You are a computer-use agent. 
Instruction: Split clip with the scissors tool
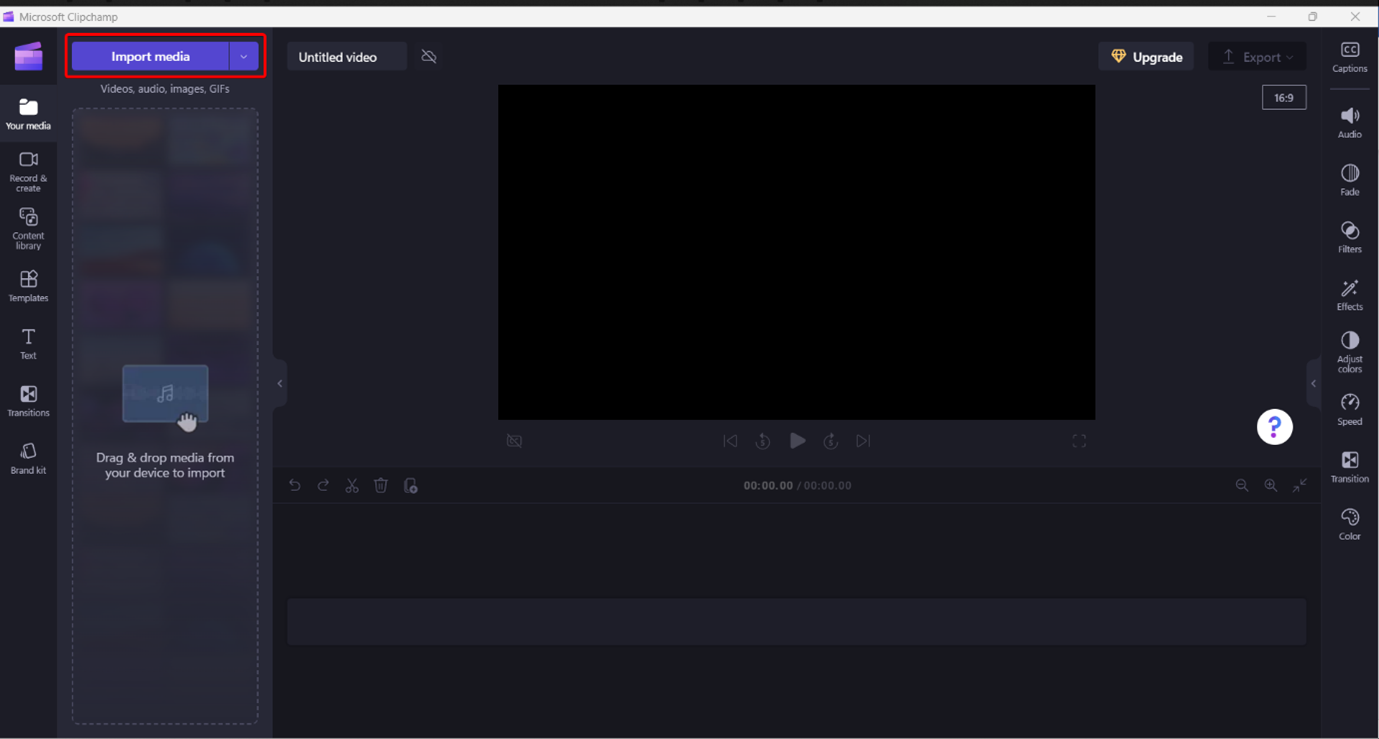(x=352, y=486)
